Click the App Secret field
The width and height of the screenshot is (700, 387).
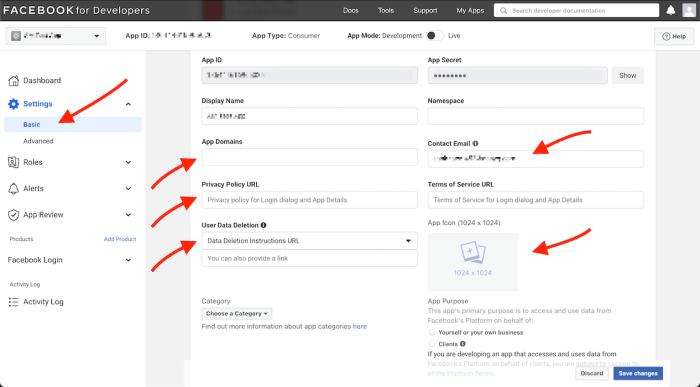tap(517, 75)
